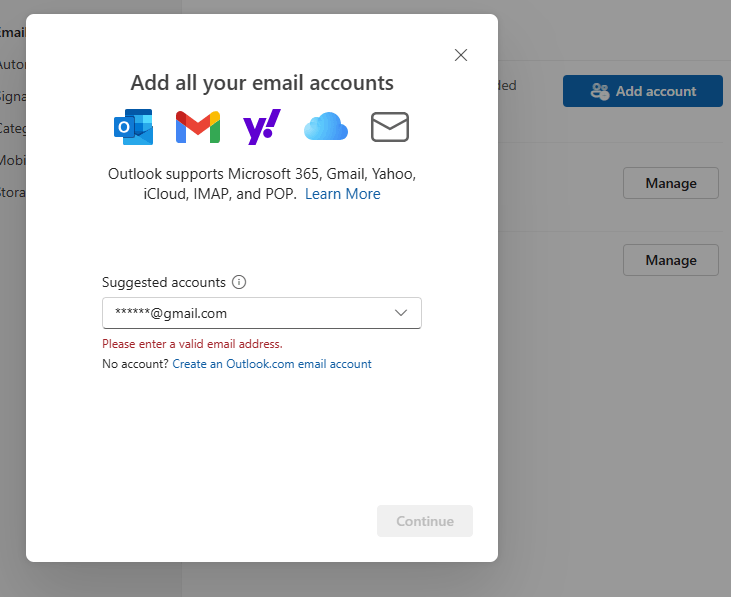Focus the ******@gmail.com email field
This screenshot has width=731, height=597.
click(x=262, y=313)
